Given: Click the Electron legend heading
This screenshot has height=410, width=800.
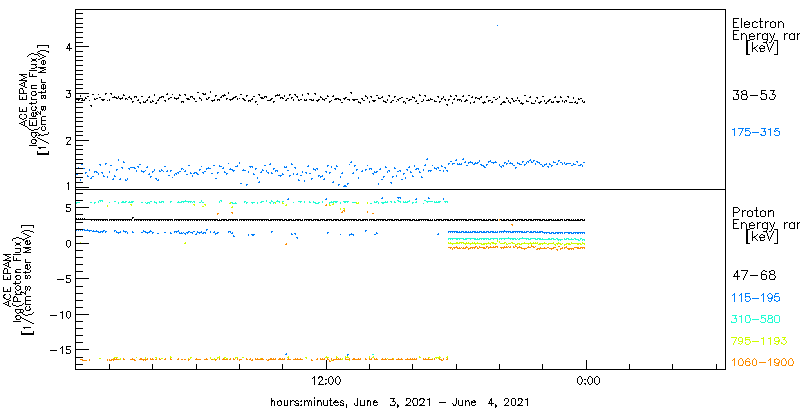Looking at the screenshot, I should tap(758, 23).
